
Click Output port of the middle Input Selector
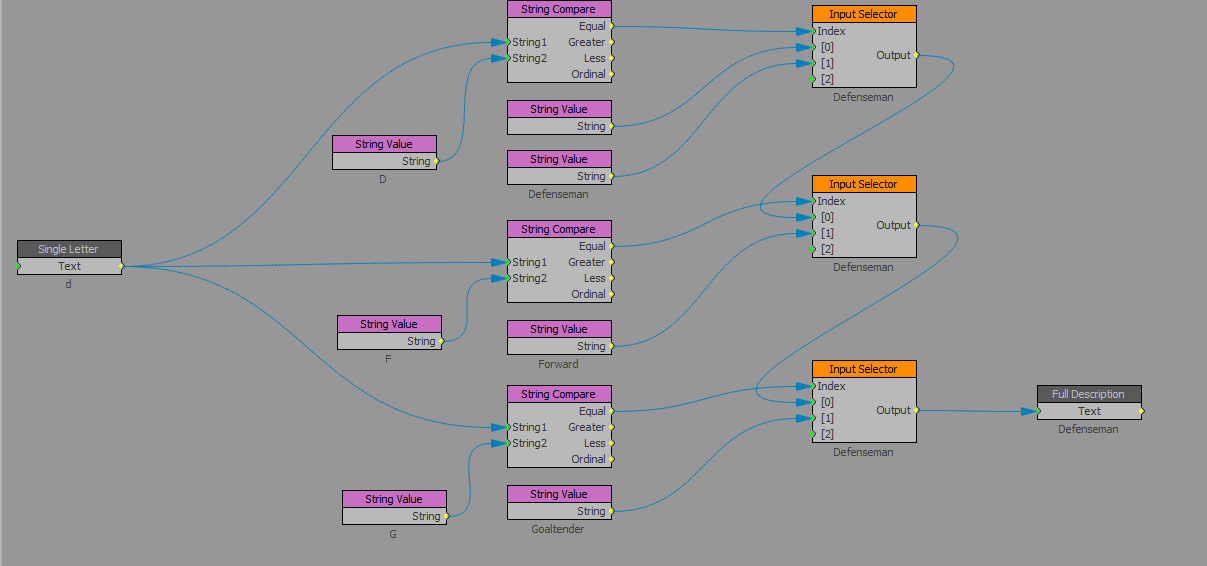click(x=917, y=225)
